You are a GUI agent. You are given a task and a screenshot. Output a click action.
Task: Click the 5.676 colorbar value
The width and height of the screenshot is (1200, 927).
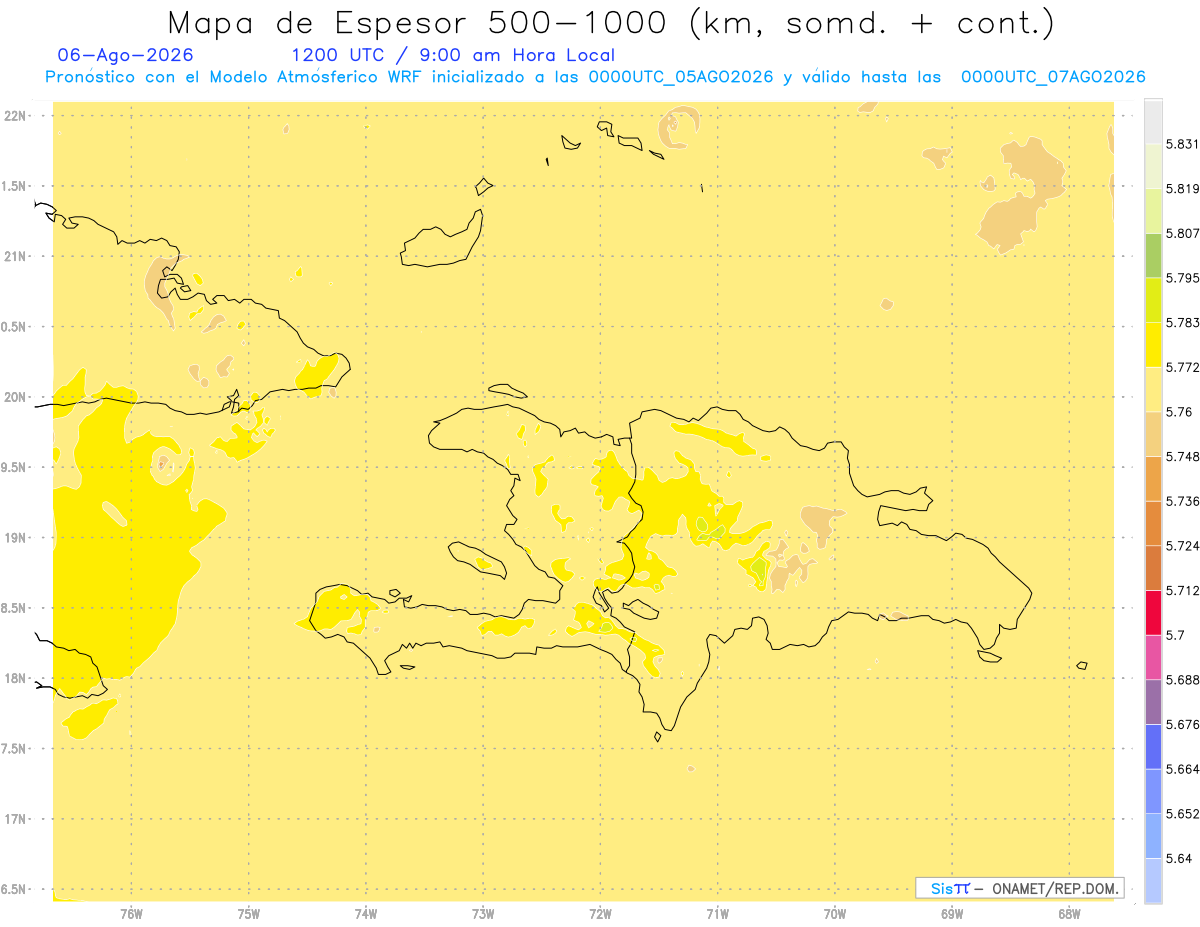point(1182,724)
